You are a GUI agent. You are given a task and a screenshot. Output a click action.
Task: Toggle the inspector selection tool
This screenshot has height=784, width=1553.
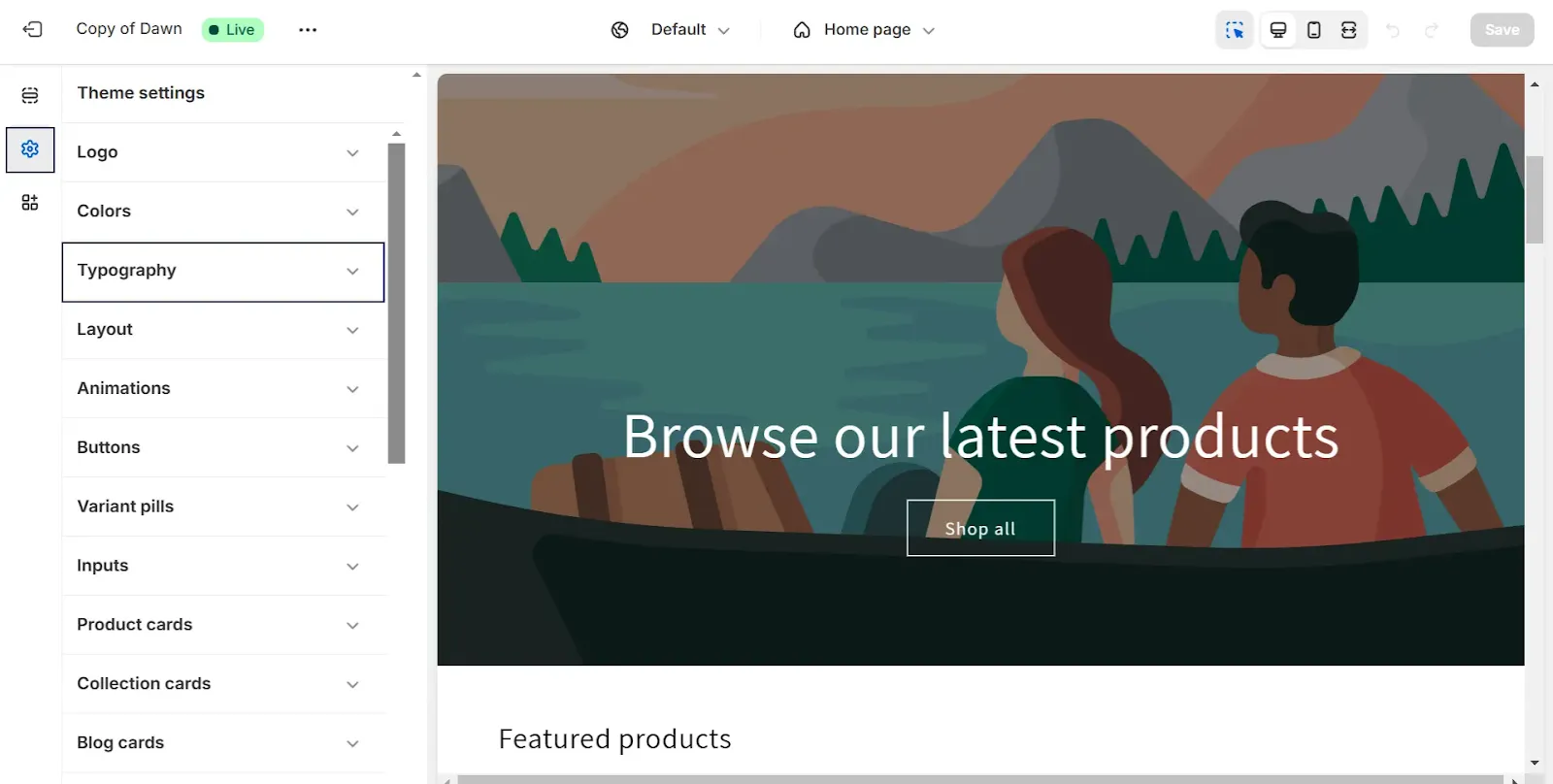1235,30
